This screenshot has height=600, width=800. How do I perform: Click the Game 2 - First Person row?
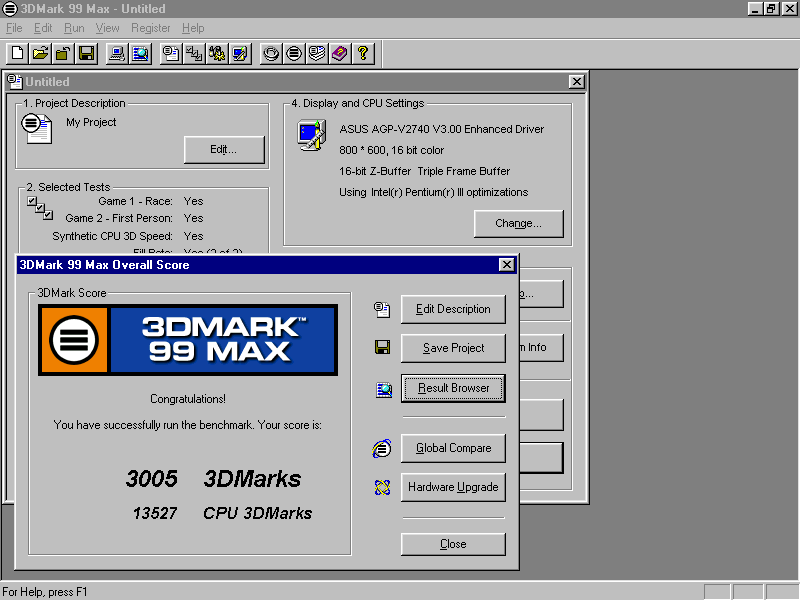134,218
